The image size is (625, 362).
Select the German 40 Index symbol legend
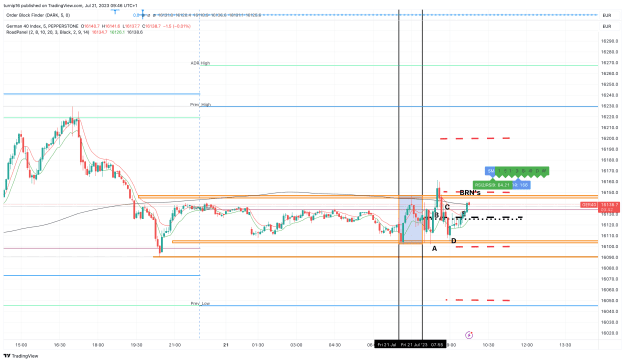[42, 26]
